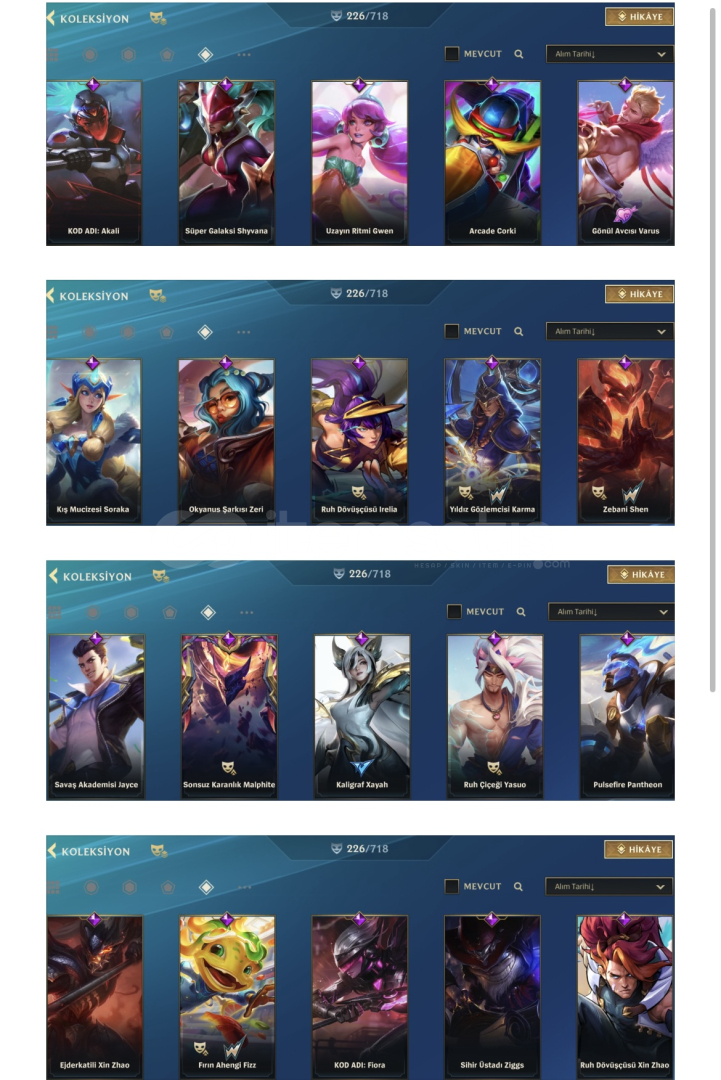Click the W emblem on Zebani Shen card
721x1080 pixels.
point(632,492)
